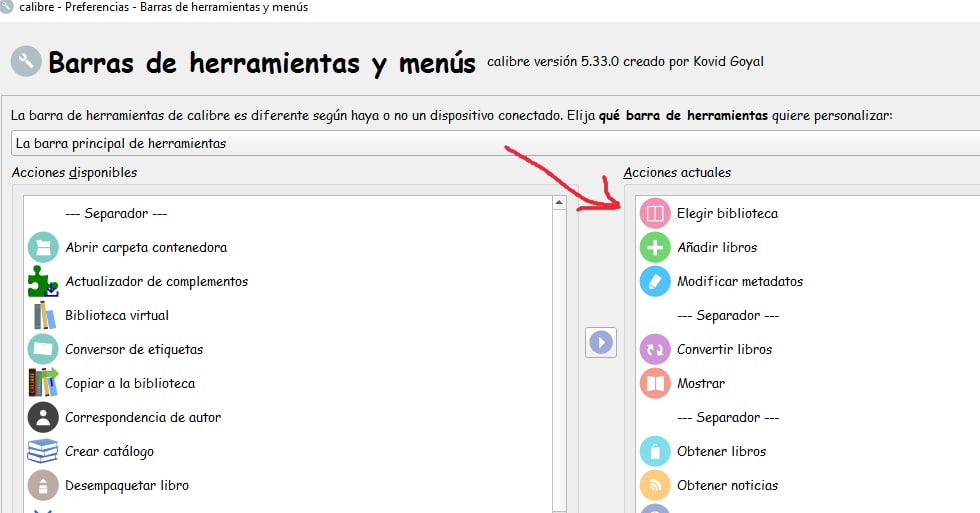Select the Conversor de etiquetas icon
Screen dimensions: 980x513
42,349
